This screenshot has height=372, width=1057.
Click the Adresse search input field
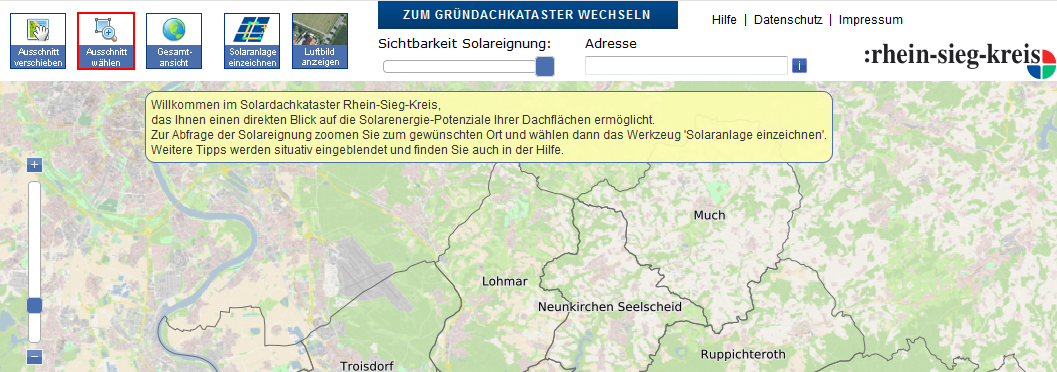point(686,65)
